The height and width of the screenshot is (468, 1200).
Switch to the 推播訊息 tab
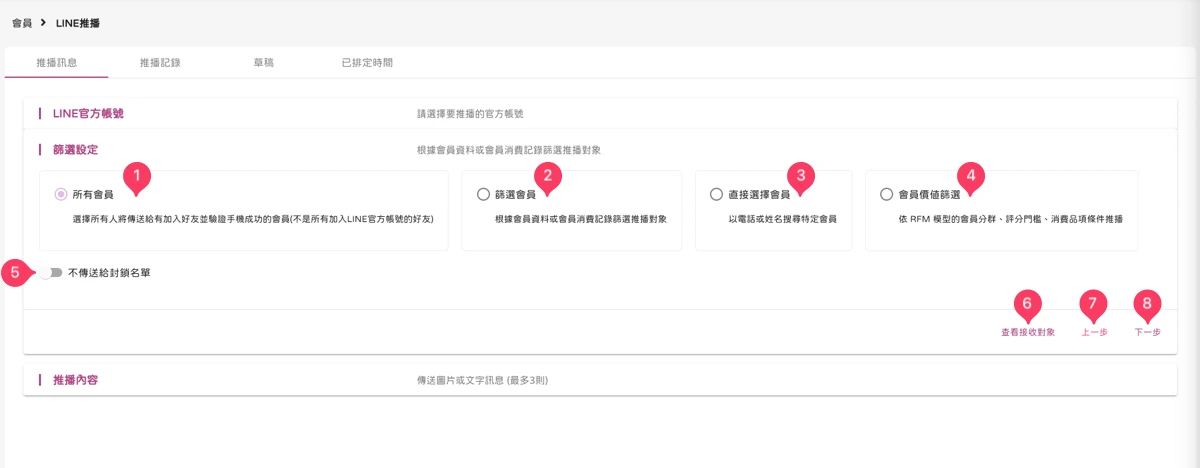(57, 62)
